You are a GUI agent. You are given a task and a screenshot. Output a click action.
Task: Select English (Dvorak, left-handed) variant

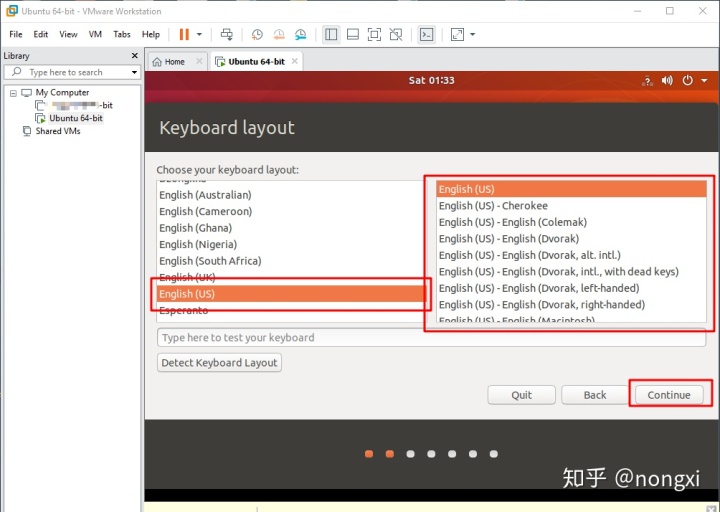(571, 288)
